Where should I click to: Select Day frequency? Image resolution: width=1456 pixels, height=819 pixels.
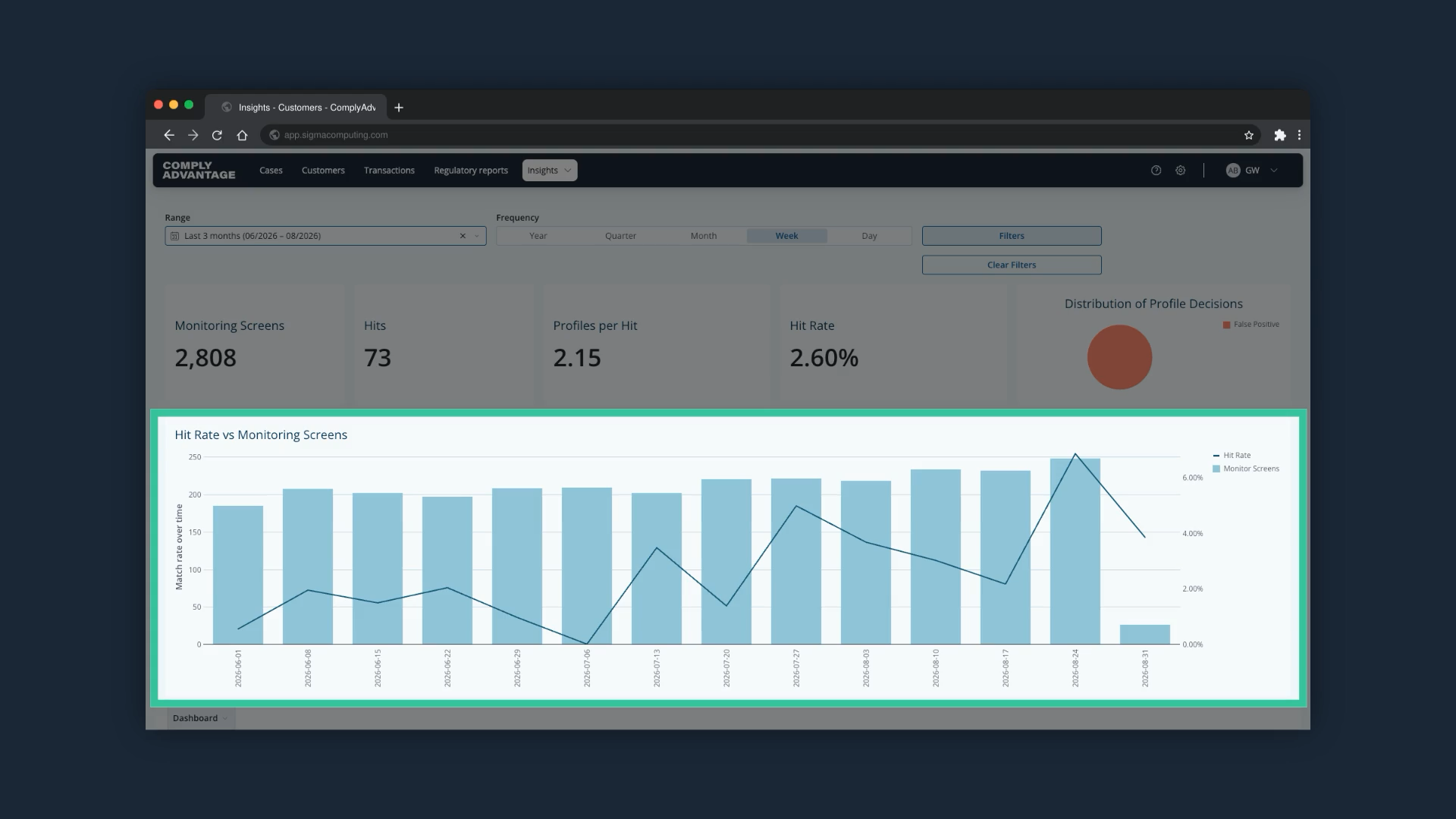[x=869, y=236]
